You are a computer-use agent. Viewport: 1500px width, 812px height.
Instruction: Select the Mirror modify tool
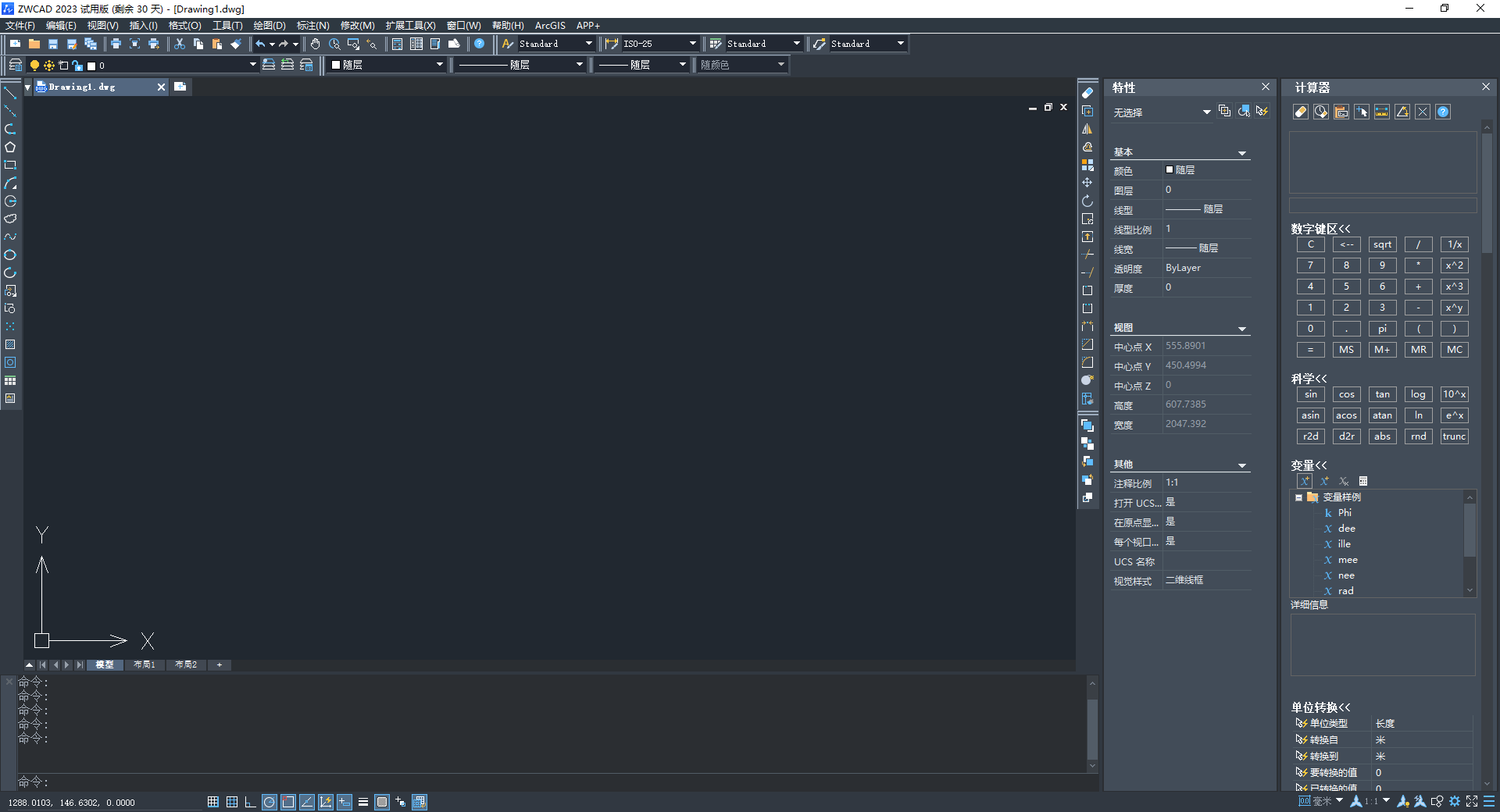(x=1087, y=129)
